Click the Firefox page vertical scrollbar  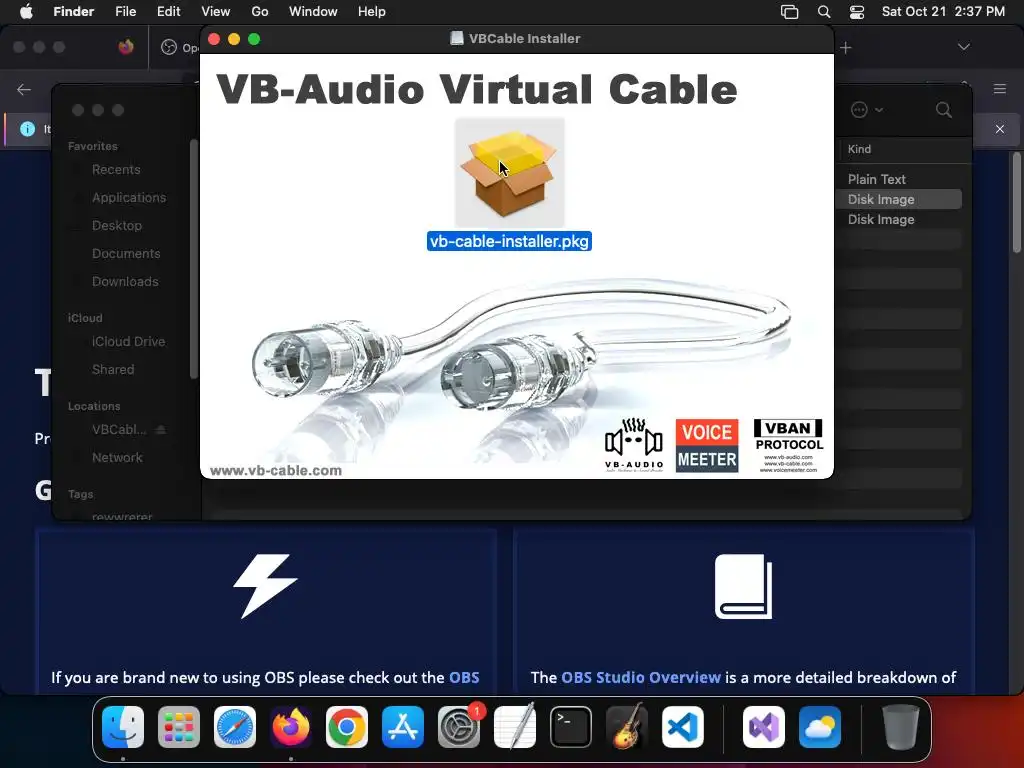pyautogui.click(x=1016, y=202)
